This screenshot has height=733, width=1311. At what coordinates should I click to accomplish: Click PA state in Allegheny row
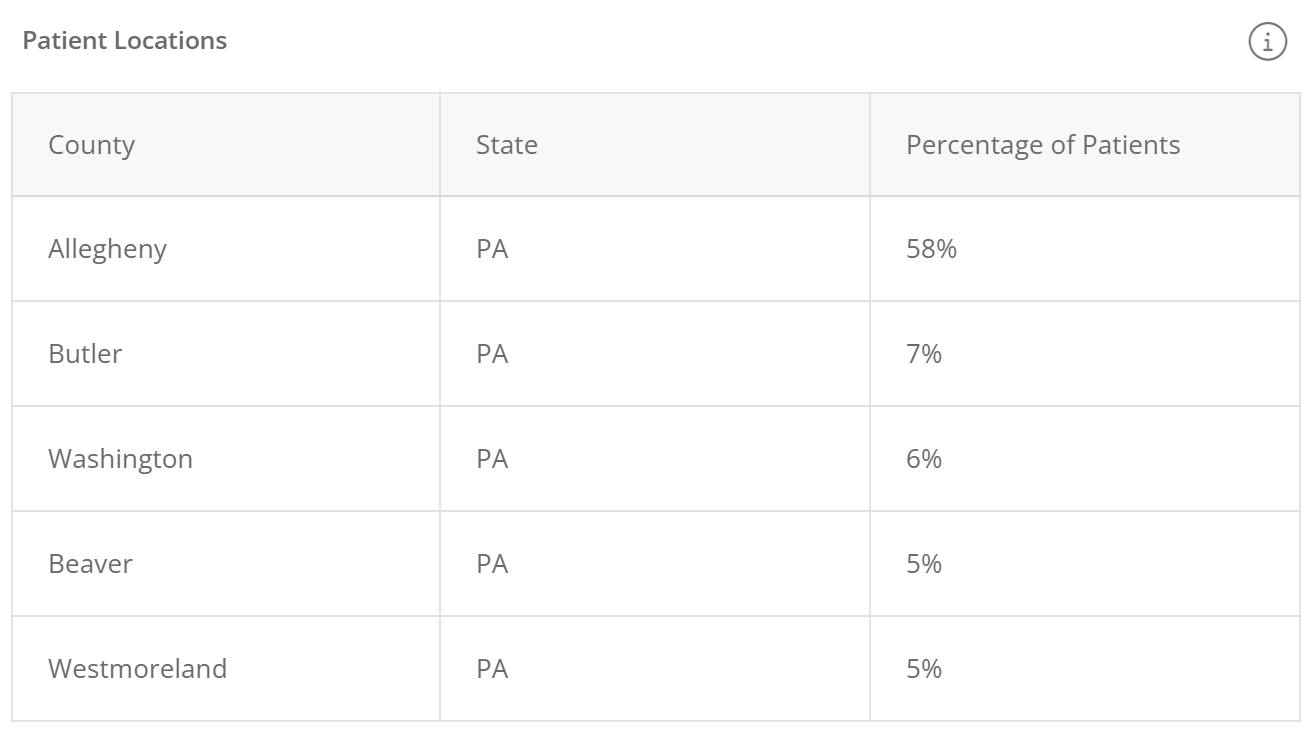pos(492,249)
